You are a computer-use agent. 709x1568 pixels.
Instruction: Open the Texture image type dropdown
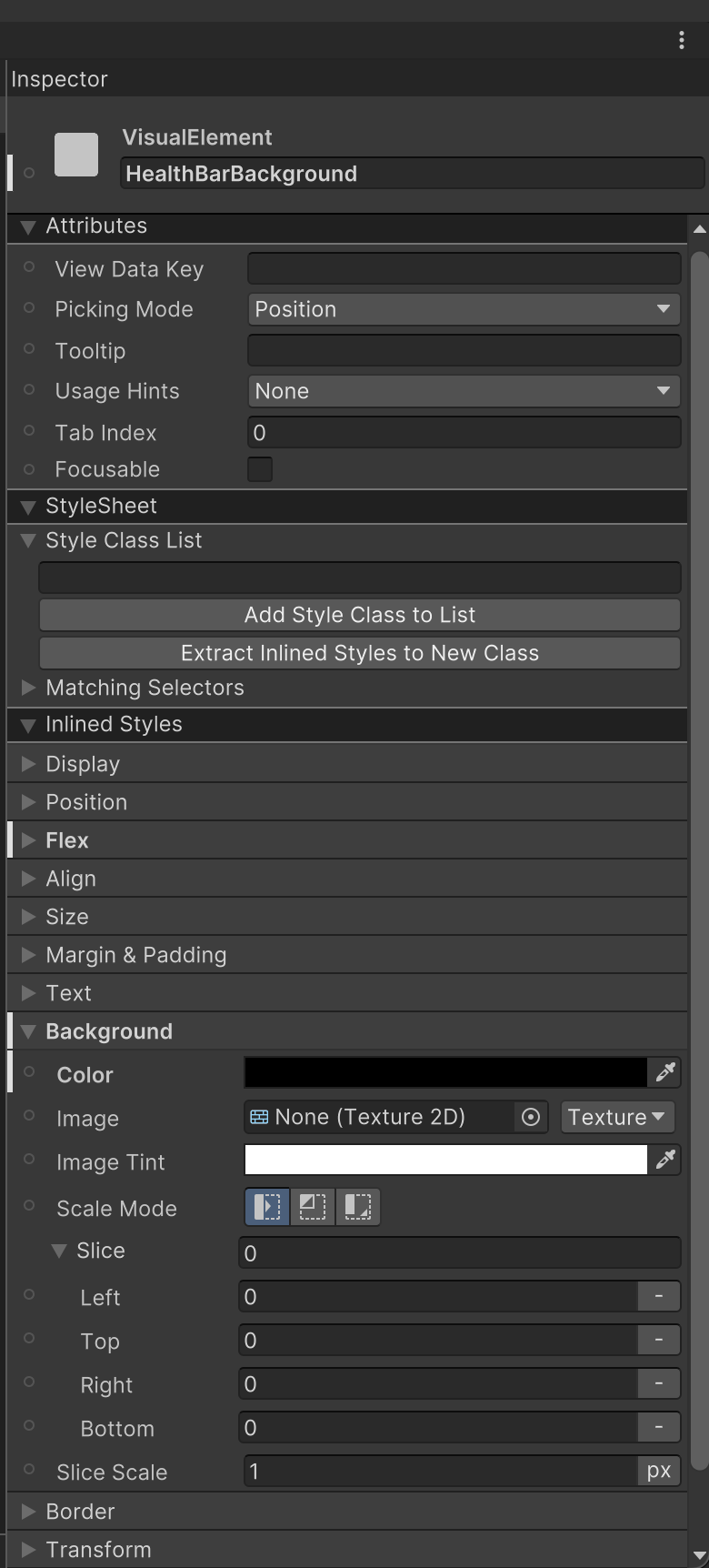point(616,1117)
